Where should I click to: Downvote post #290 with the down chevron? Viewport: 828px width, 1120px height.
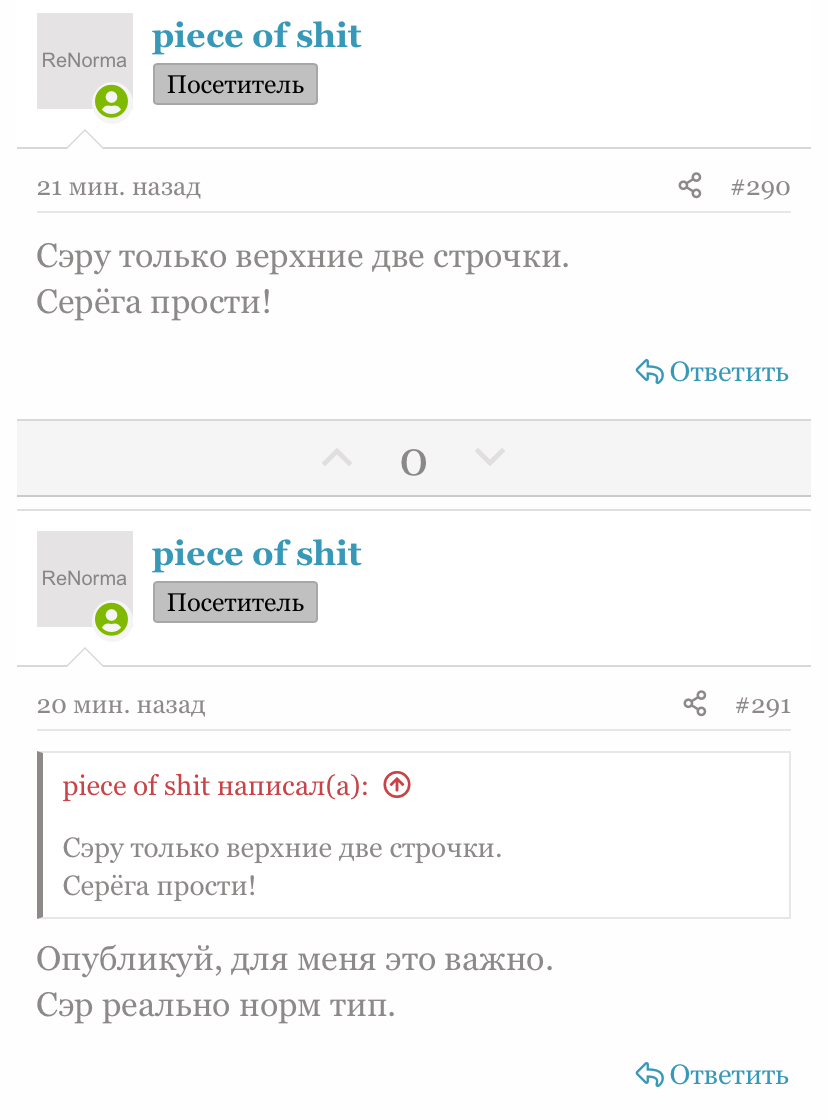pyautogui.click(x=489, y=457)
